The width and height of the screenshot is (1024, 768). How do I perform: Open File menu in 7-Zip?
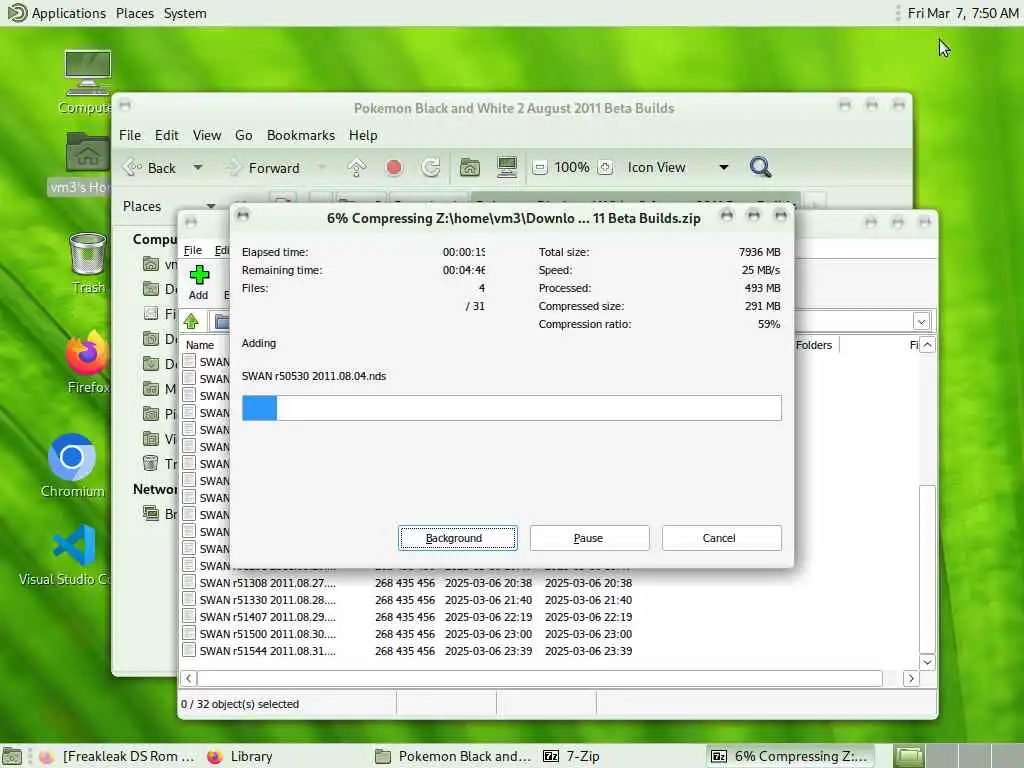tap(193, 250)
